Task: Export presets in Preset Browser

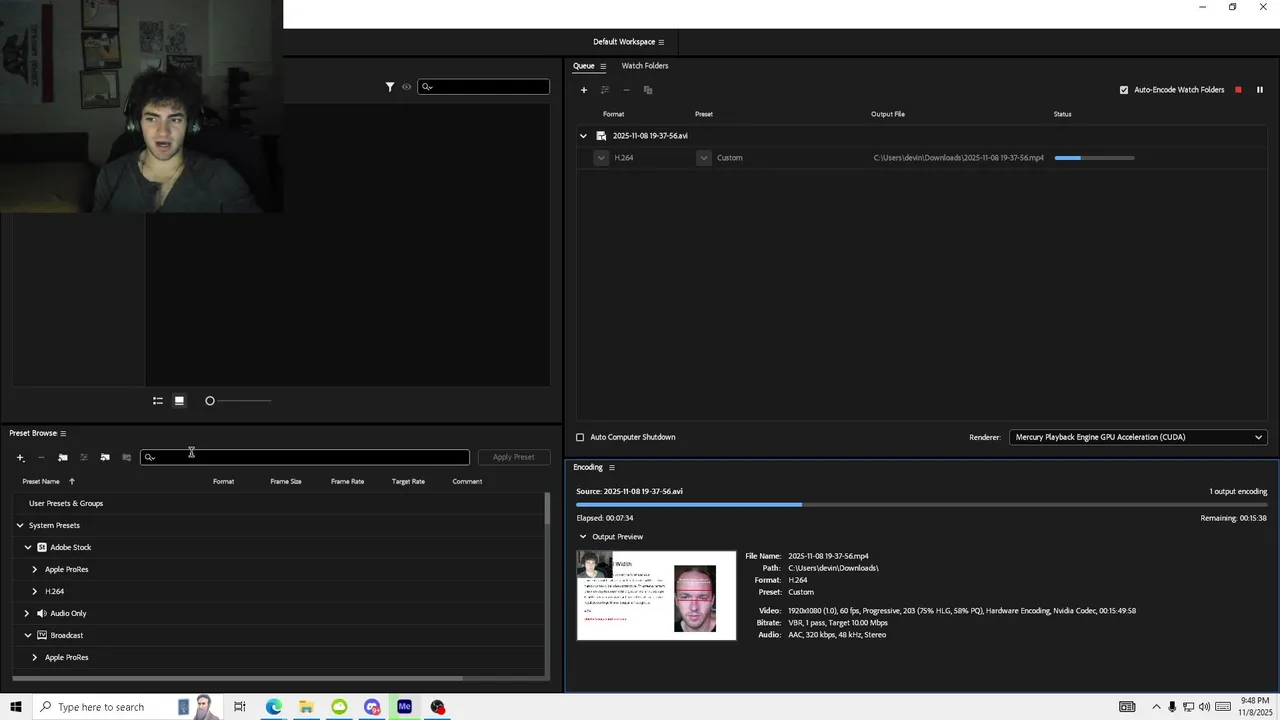Action: (126, 457)
